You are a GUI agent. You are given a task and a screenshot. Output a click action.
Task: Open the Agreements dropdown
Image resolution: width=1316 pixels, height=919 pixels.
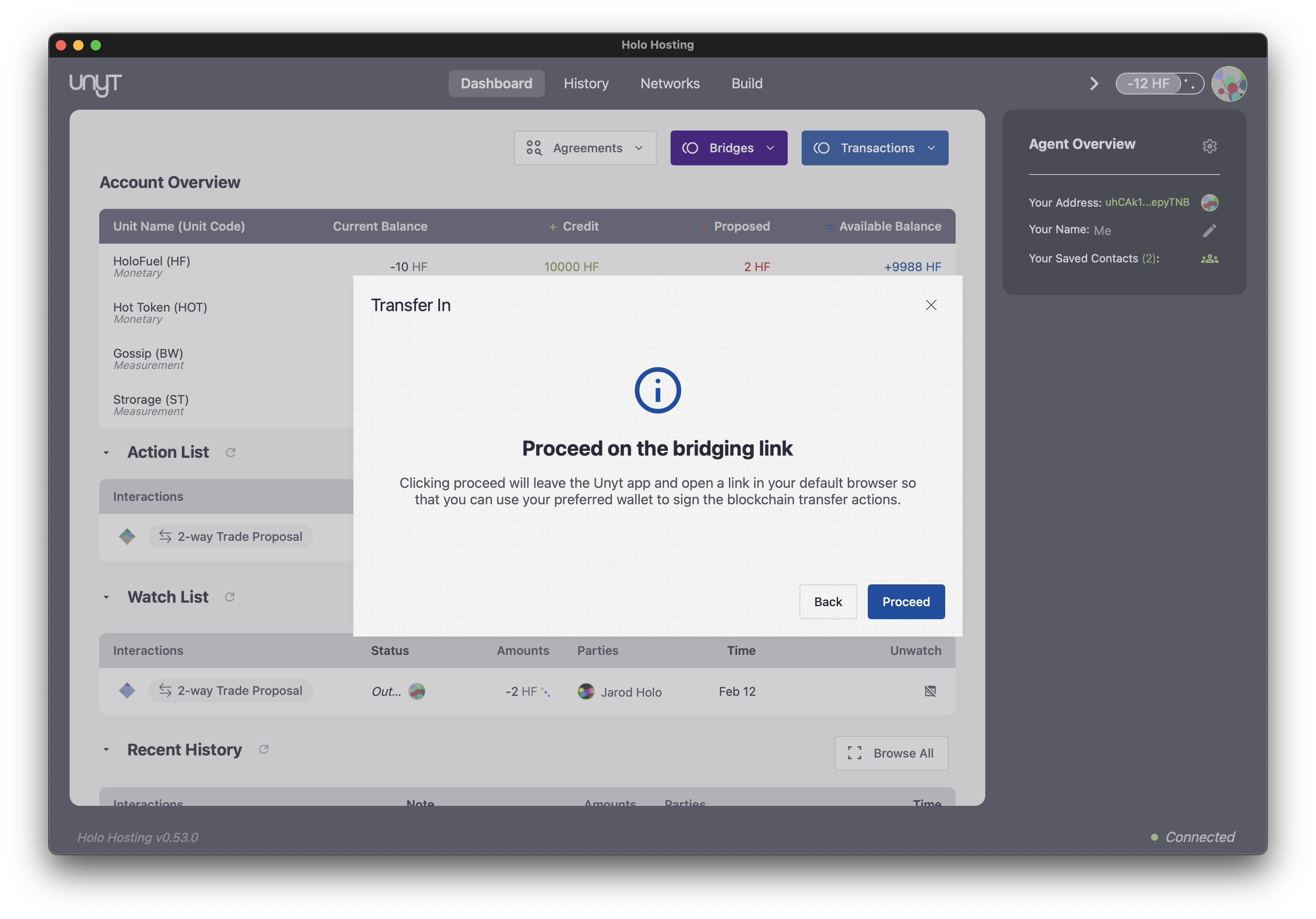coord(584,148)
